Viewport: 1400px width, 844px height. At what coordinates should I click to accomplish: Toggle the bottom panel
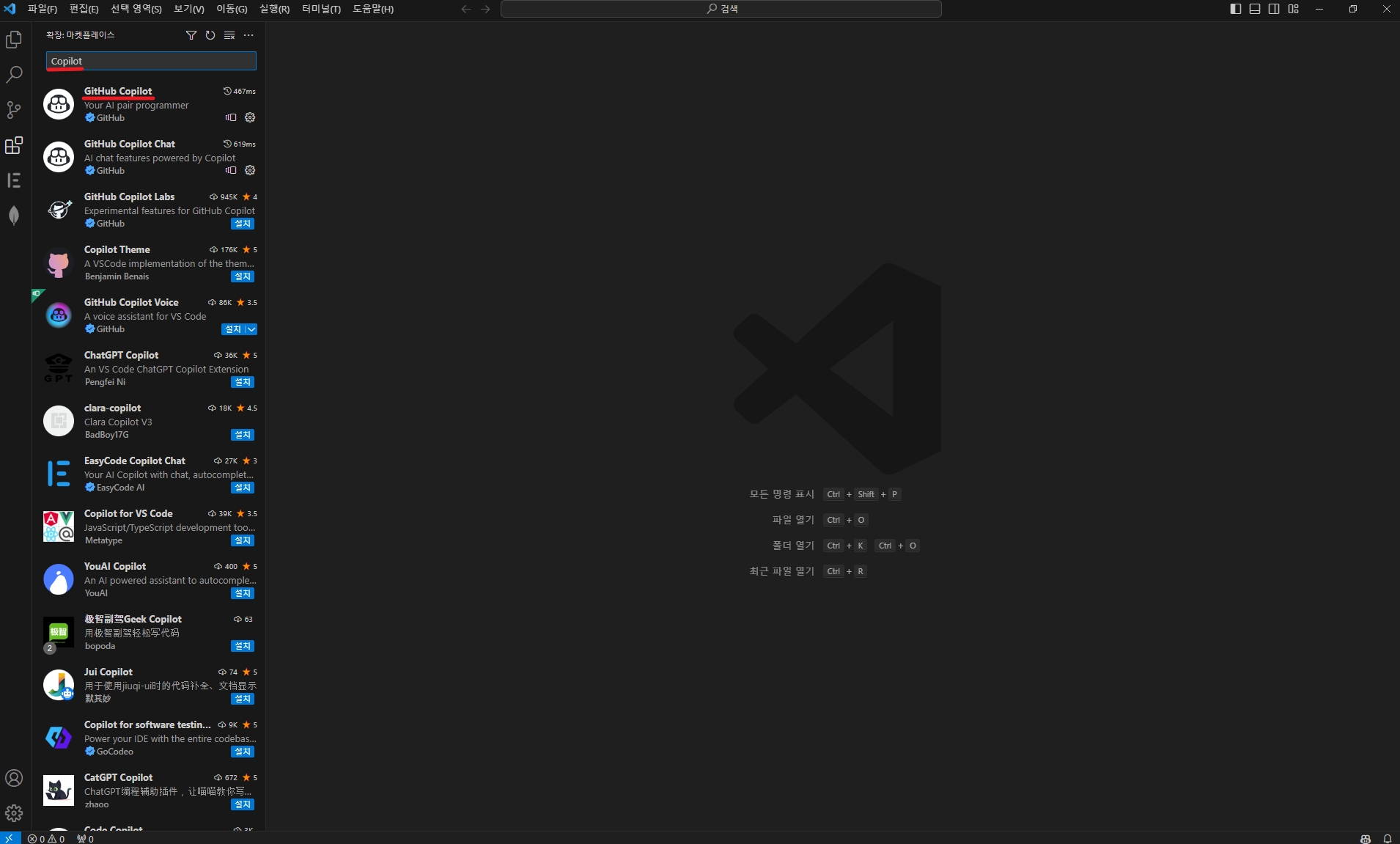coord(1255,9)
